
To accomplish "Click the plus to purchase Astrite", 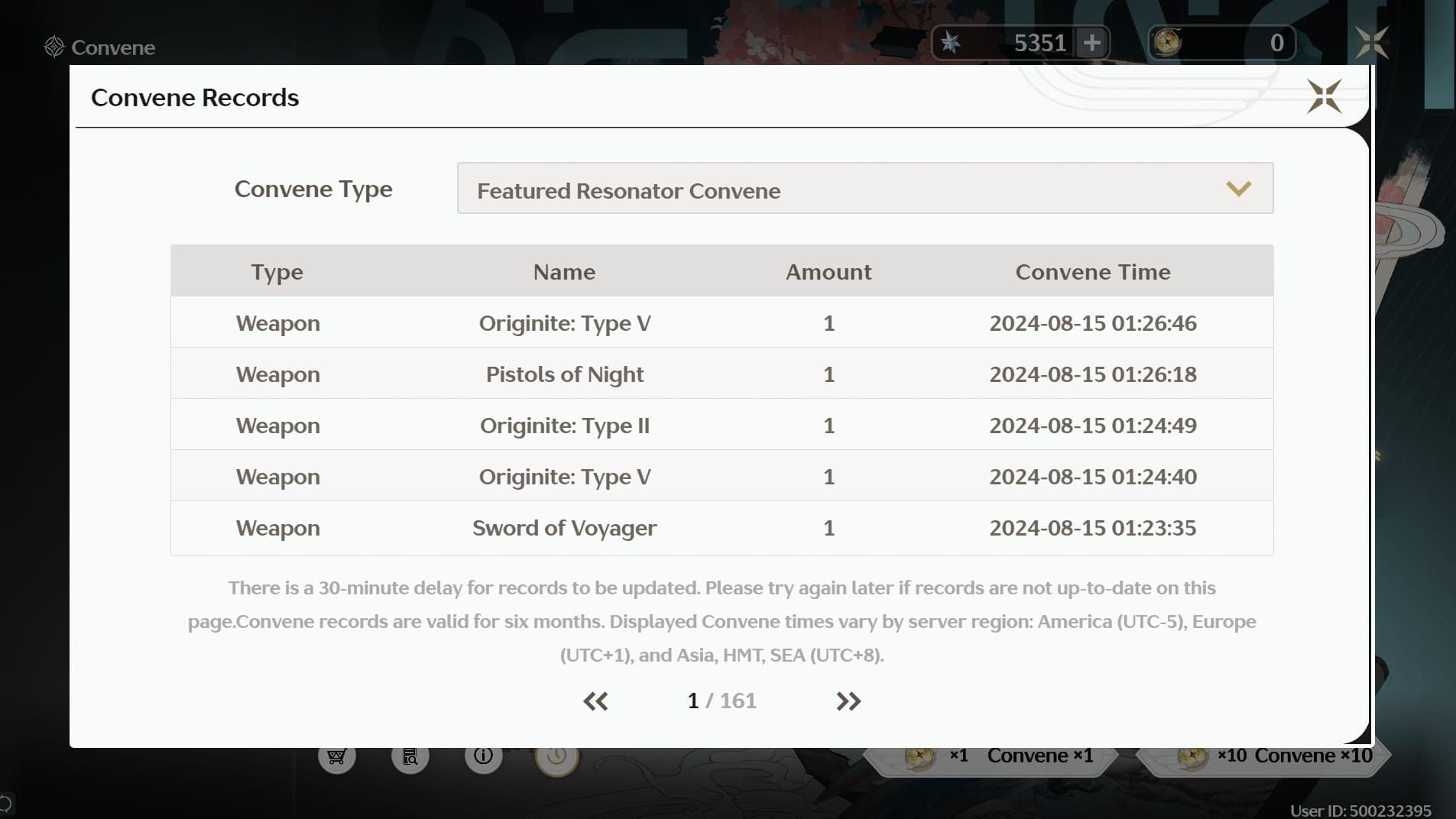I will coord(1093,42).
